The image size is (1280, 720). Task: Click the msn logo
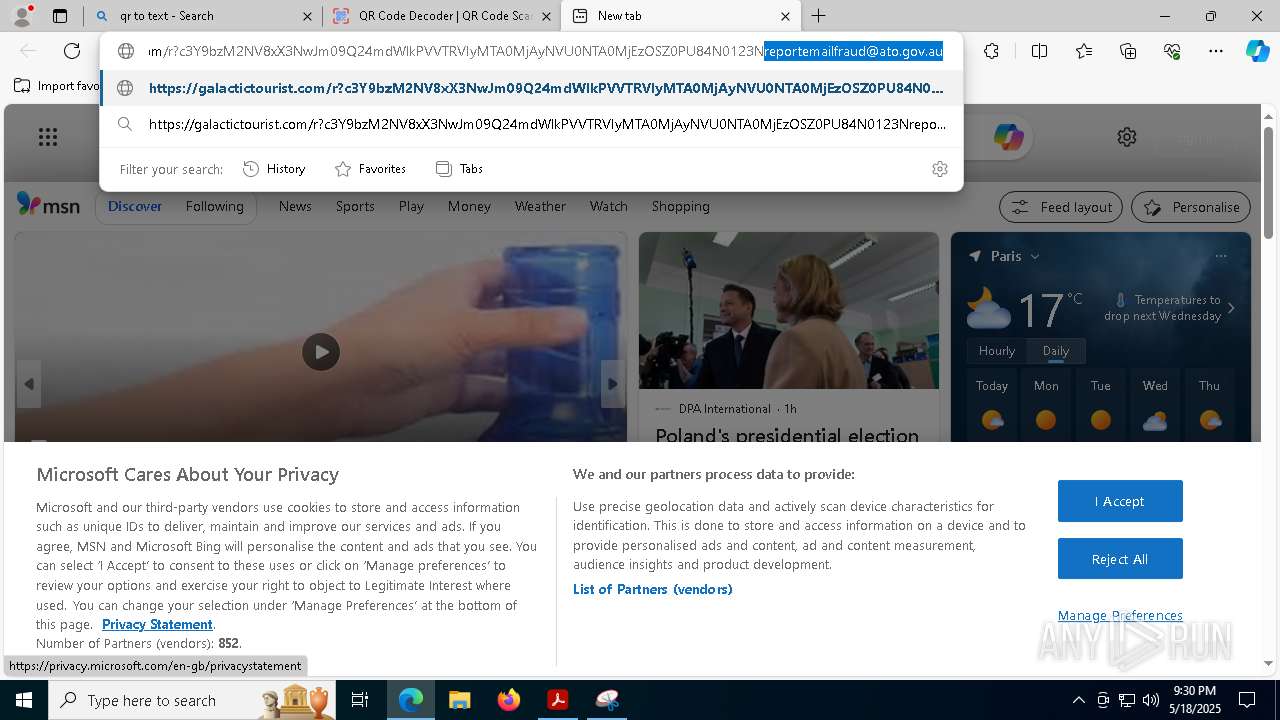coord(48,205)
